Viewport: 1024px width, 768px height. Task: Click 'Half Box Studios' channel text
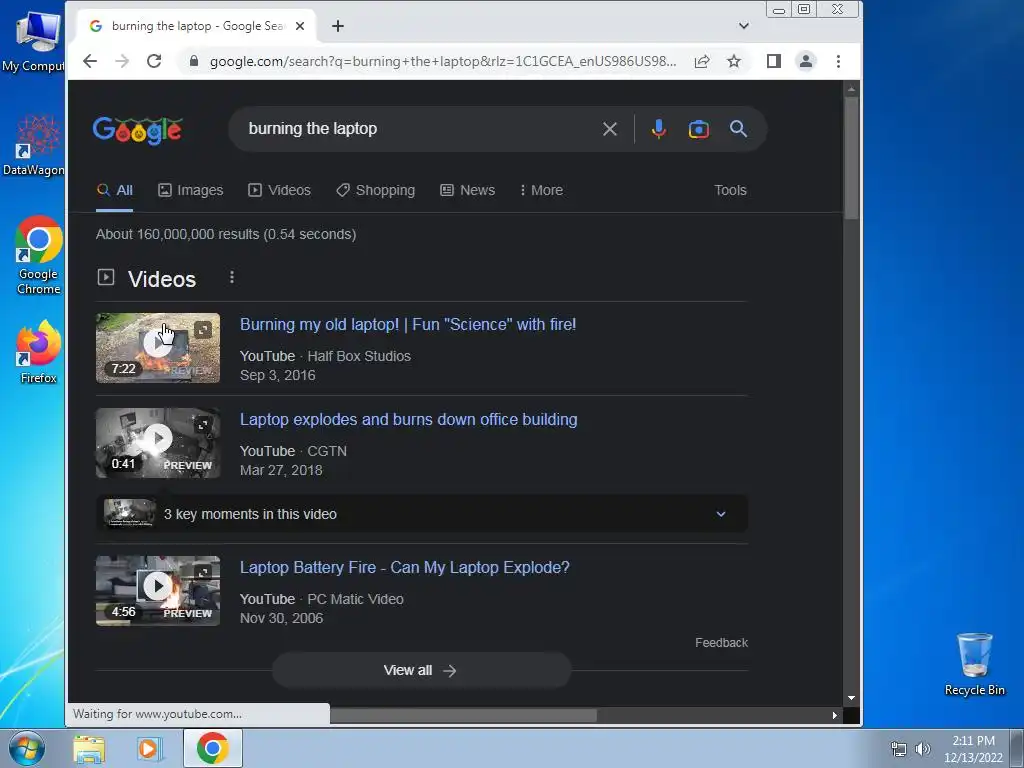pos(359,356)
